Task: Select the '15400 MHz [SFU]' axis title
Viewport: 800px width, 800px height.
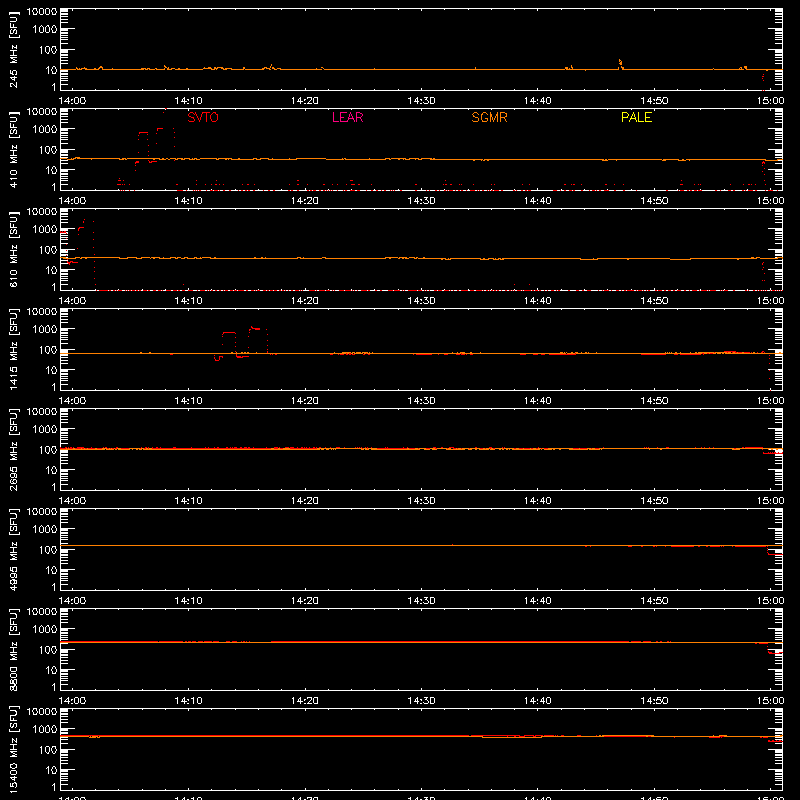Action: 13,749
